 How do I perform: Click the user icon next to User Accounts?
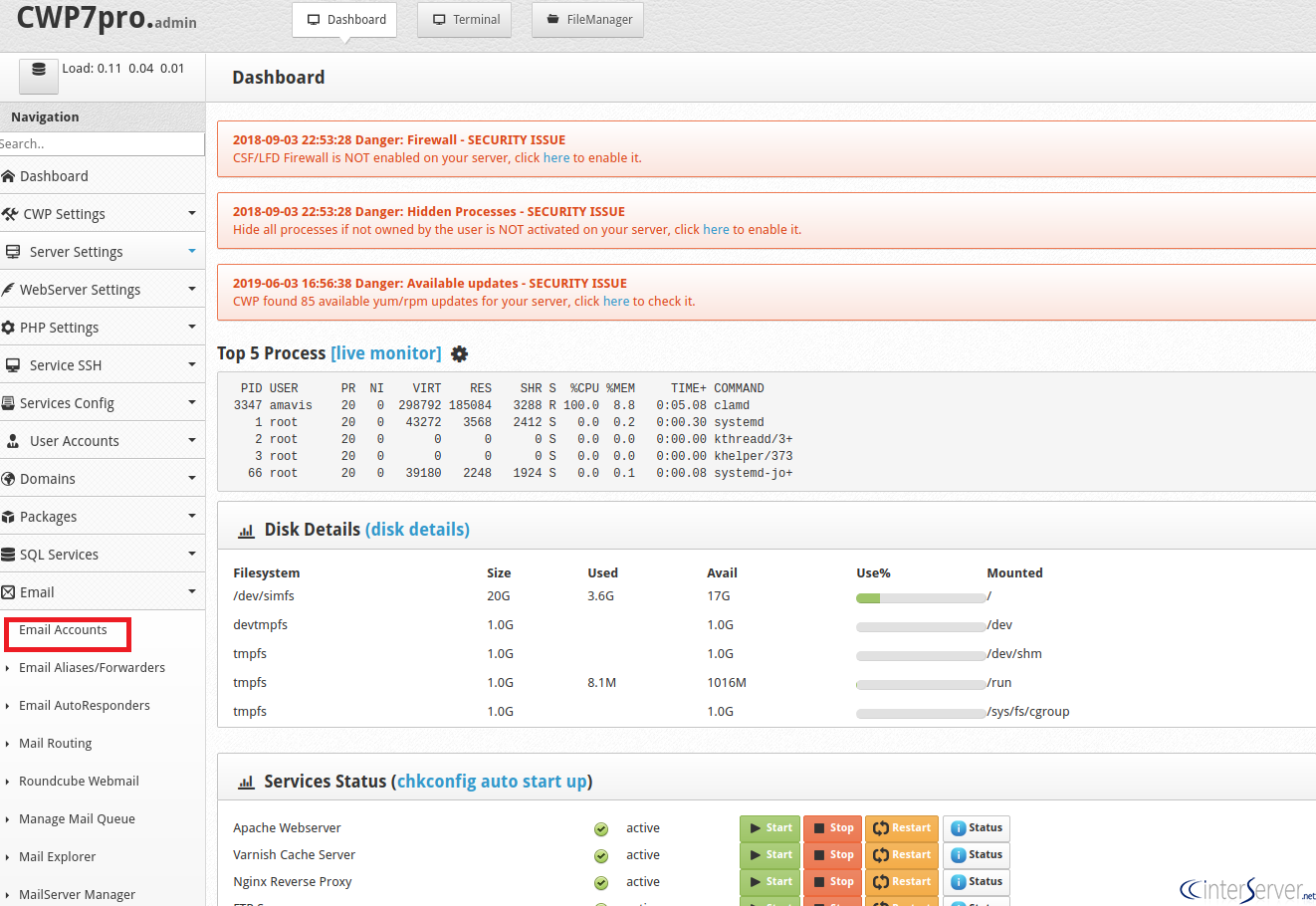point(12,441)
